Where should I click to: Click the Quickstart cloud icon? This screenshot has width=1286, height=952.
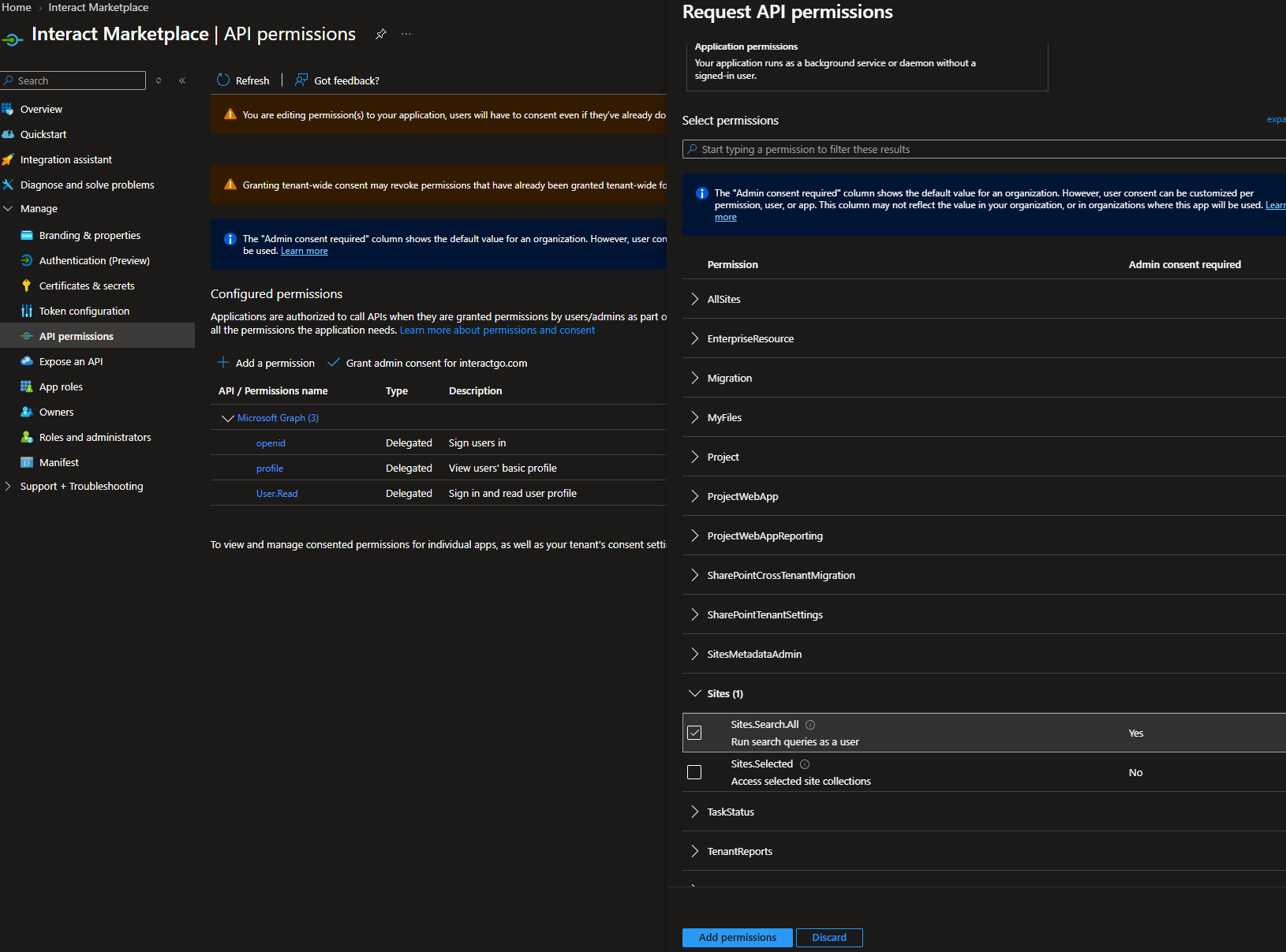(8, 134)
